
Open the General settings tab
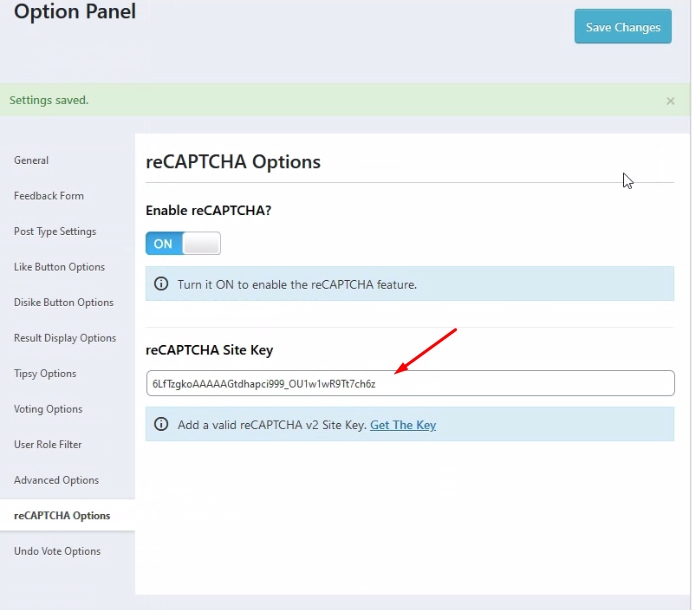tap(32, 160)
